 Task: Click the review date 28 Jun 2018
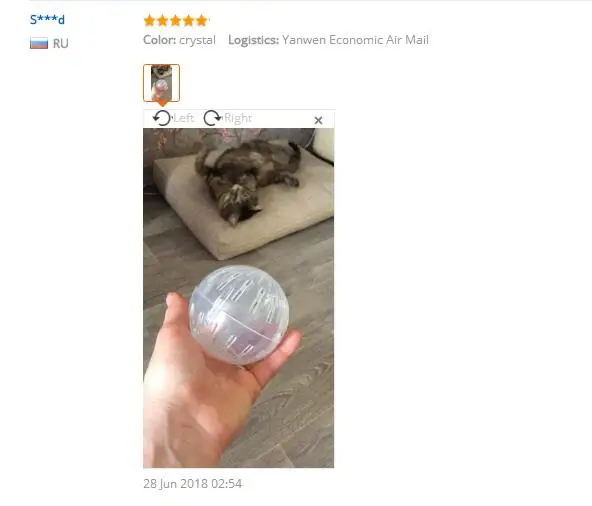[193, 484]
